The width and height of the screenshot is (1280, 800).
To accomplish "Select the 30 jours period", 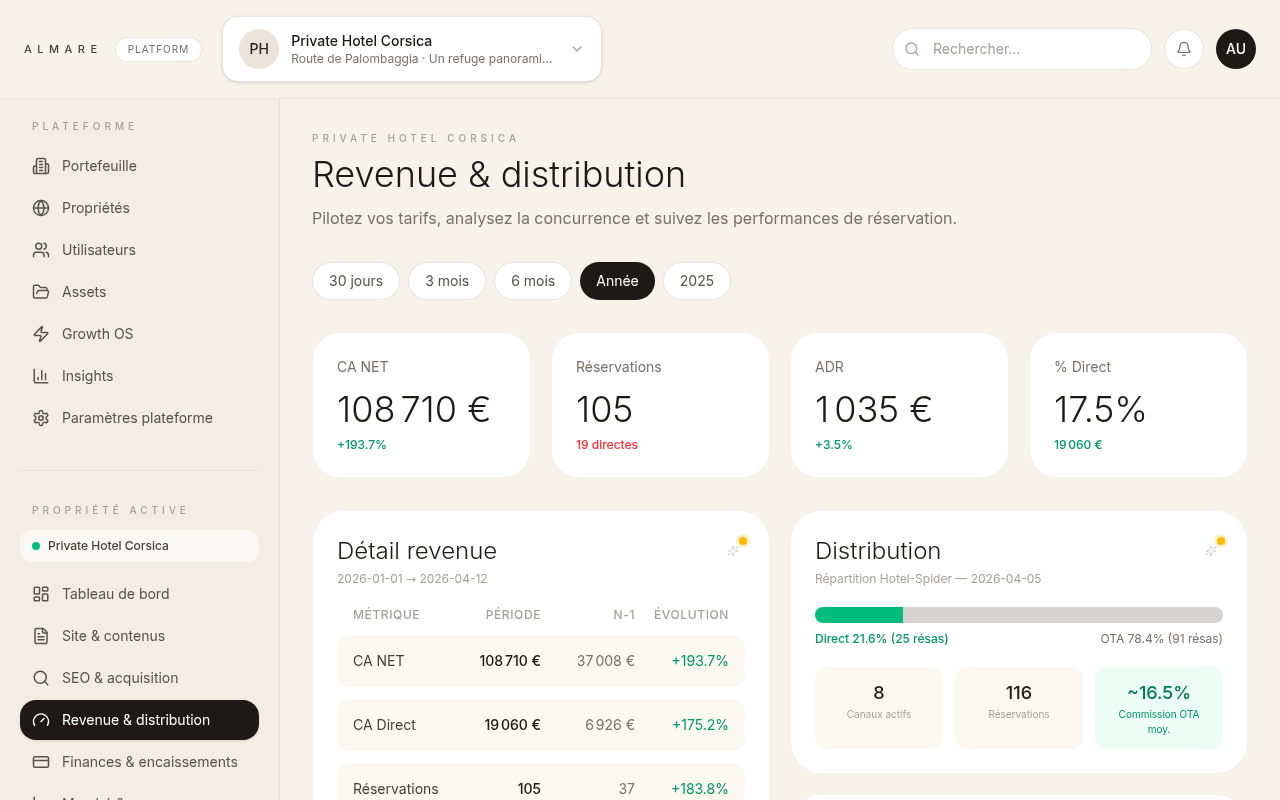I will [x=356, y=281].
